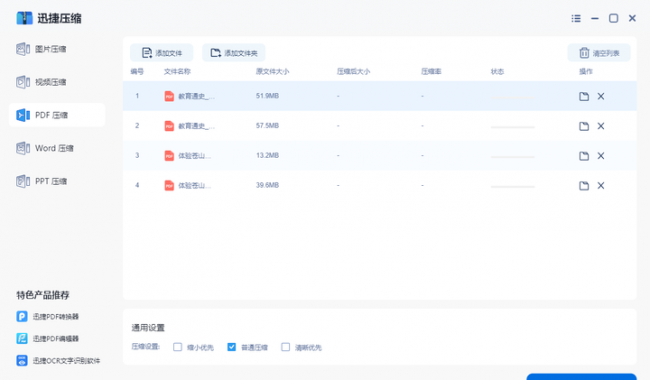The height and width of the screenshot is (380, 650).
Task: Click the PPT 压缩 sidebar icon
Action: coord(23,181)
